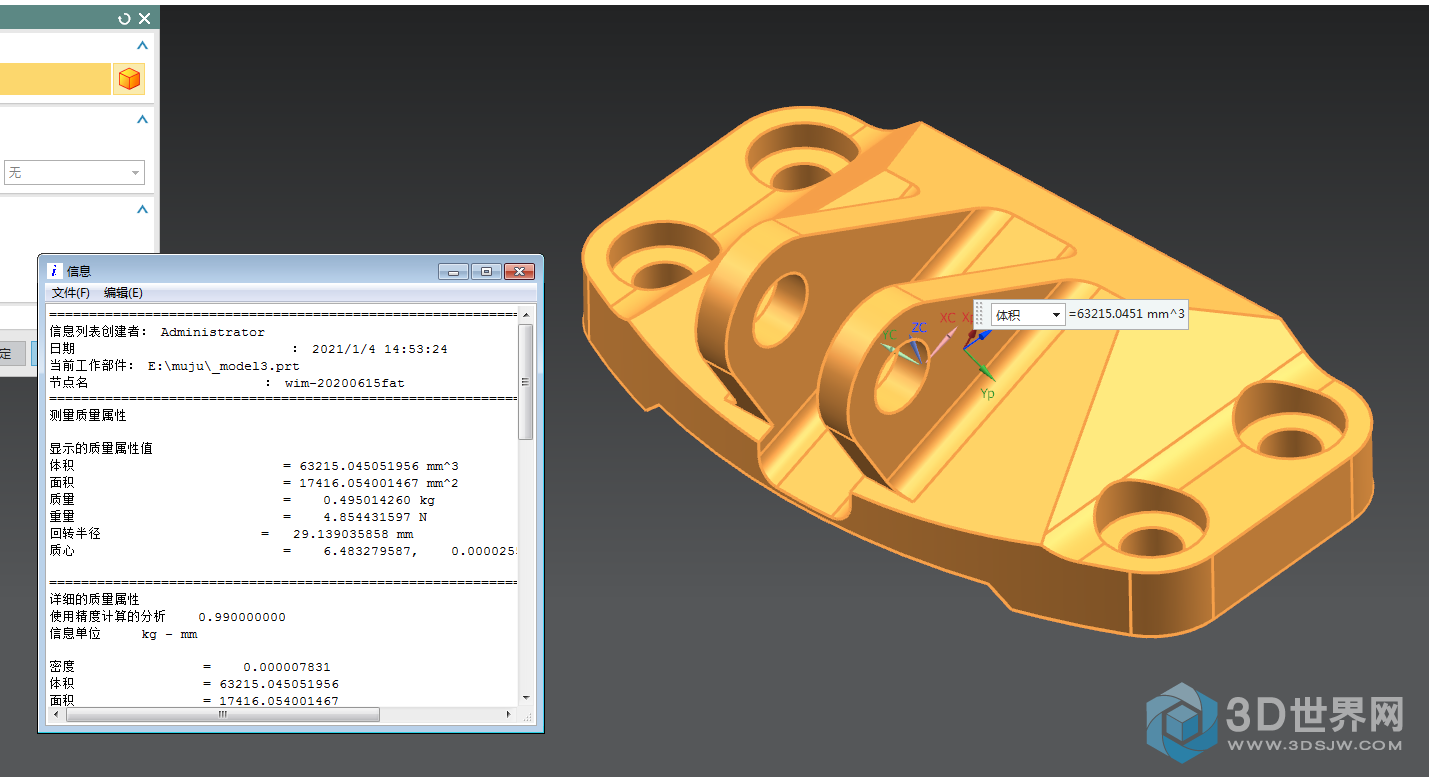Viewport: 1429px width, 777px height.
Task: Click the 信息 window horizontal scrollbar left arrow
Action: [x=56, y=714]
